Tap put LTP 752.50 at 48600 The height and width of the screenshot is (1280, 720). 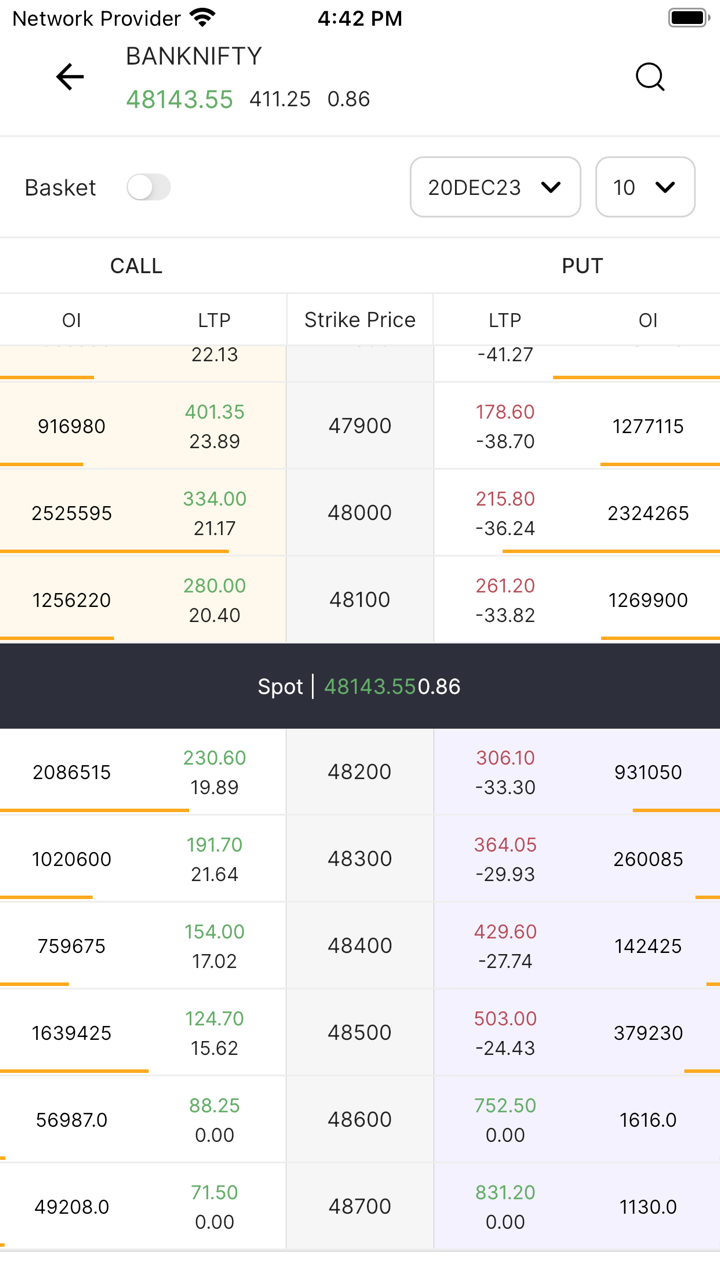[x=505, y=1106]
